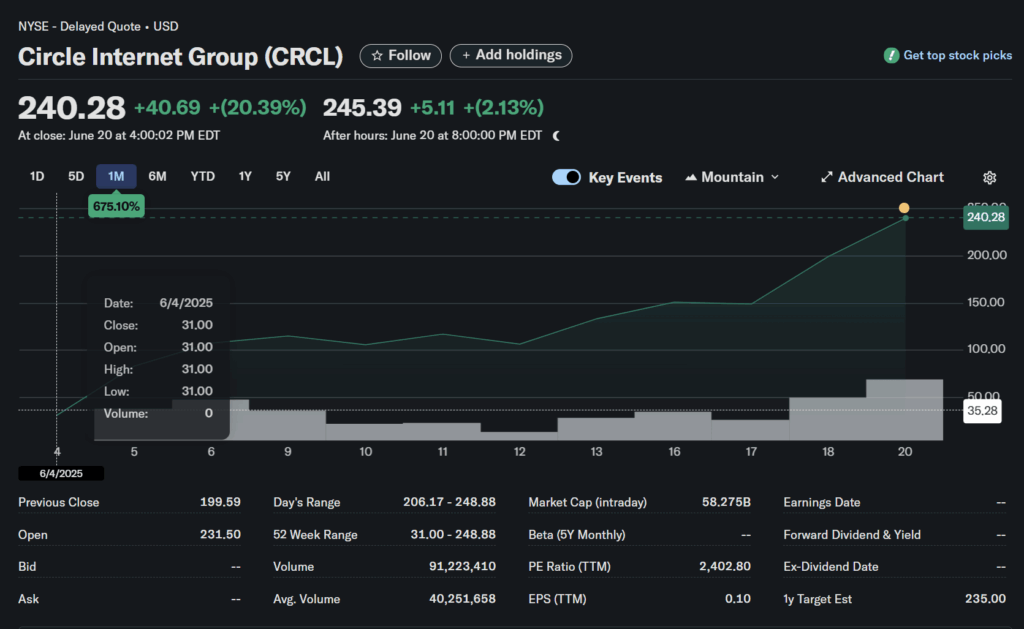1024x629 pixels.
Task: Show the All time range
Action: [322, 176]
